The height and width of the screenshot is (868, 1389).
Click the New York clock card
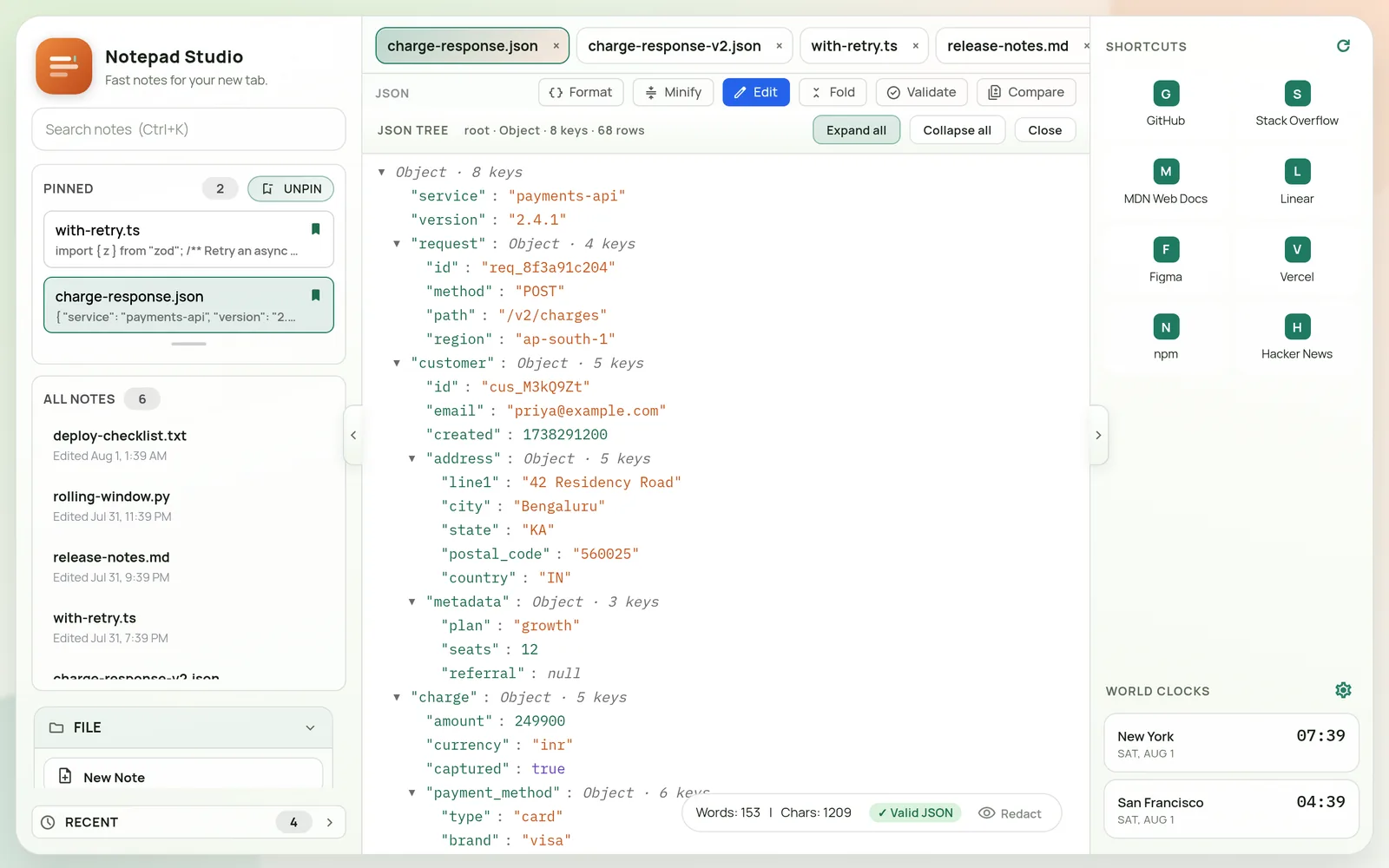tap(1231, 743)
